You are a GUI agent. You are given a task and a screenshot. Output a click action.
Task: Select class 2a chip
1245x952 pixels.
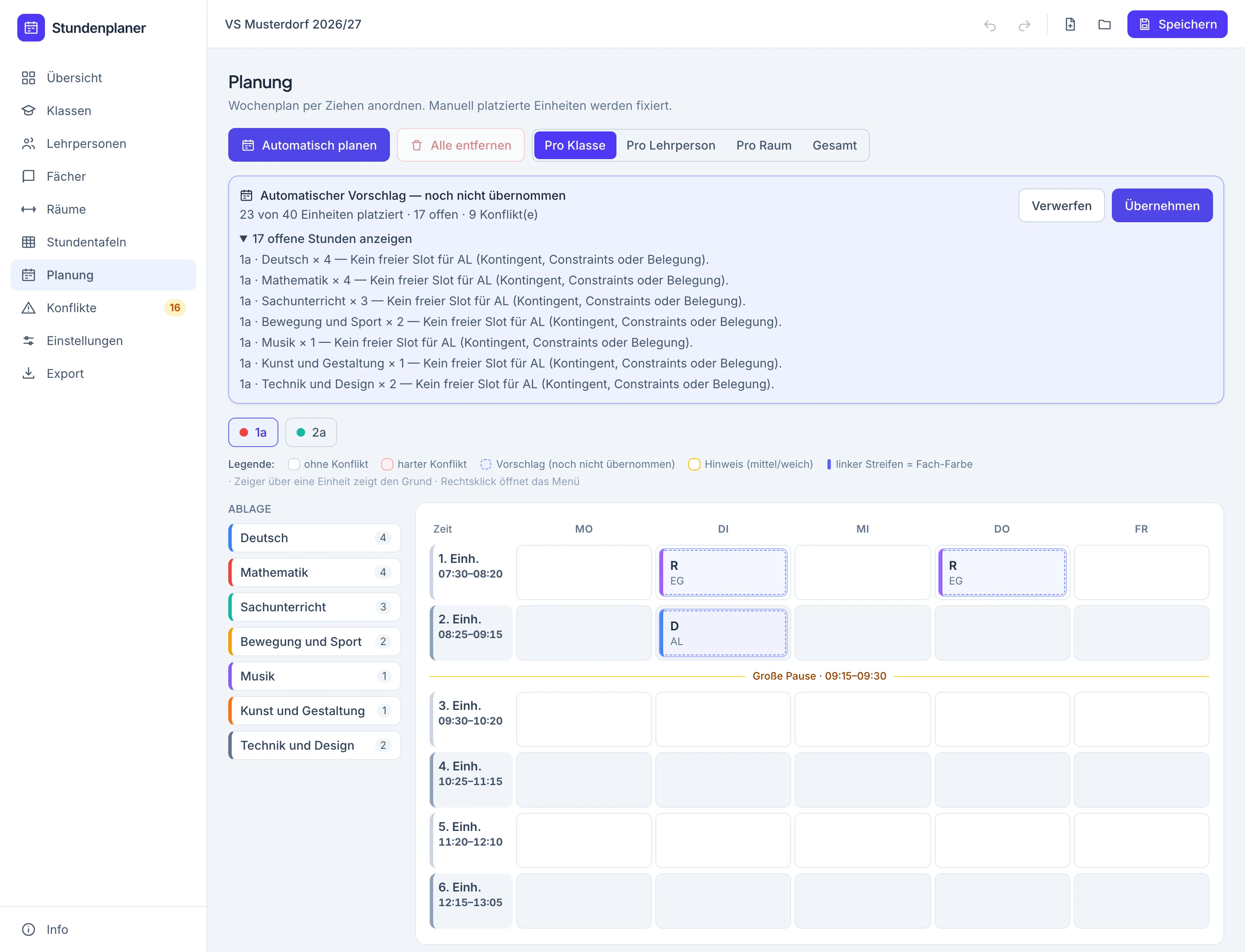click(311, 432)
